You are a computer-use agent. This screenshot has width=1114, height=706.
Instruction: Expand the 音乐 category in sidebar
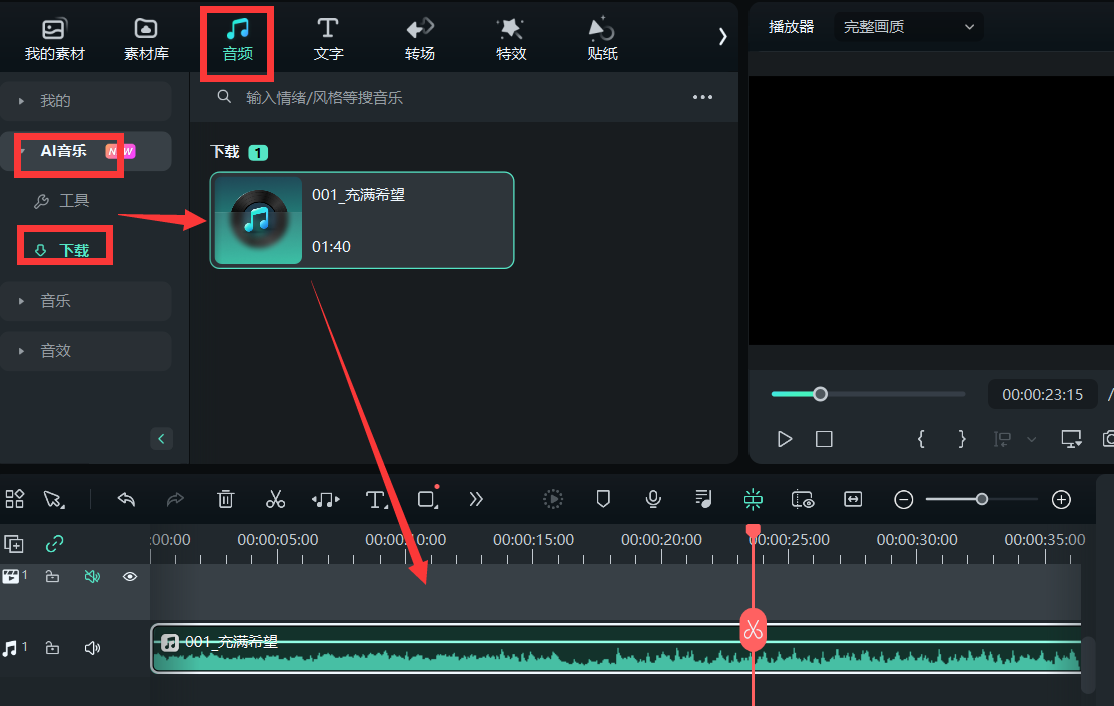point(85,301)
